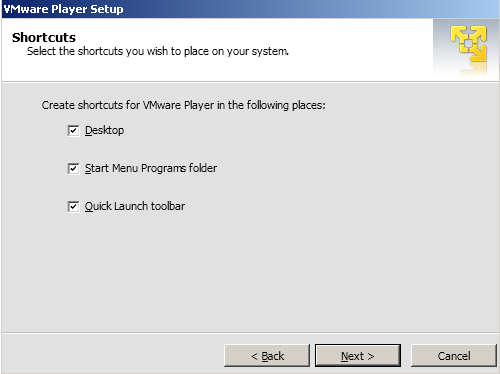Continue setup with the Next button
The image size is (500, 374).
358,356
